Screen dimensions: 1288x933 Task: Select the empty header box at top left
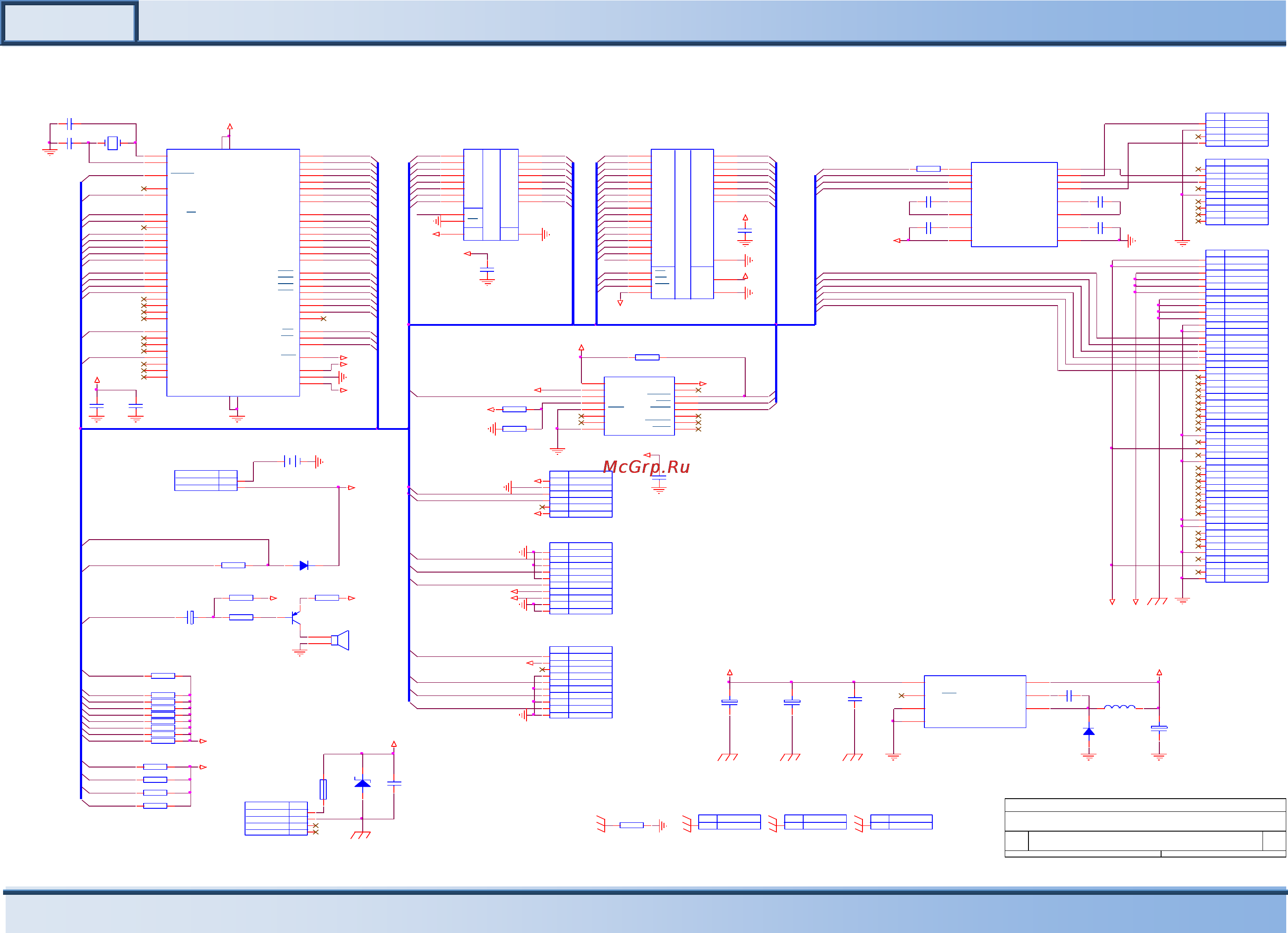[x=69, y=22]
